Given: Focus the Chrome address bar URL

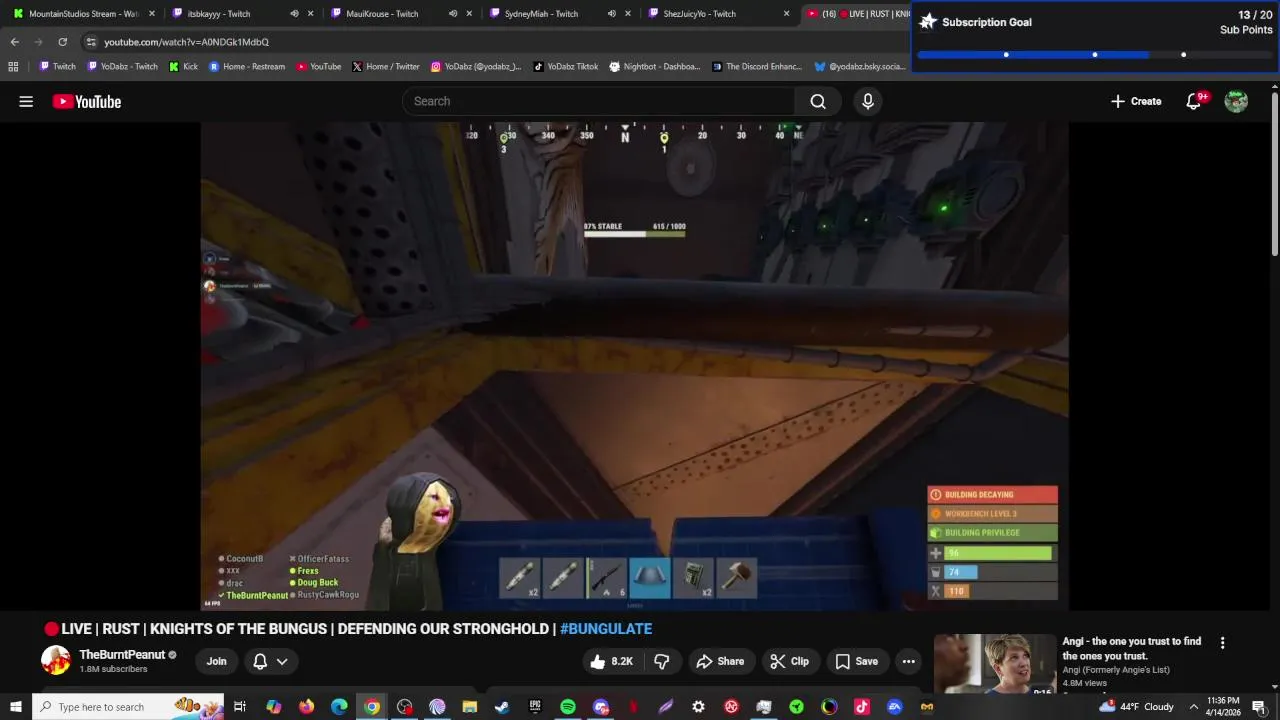Looking at the screenshot, I should pos(187,42).
